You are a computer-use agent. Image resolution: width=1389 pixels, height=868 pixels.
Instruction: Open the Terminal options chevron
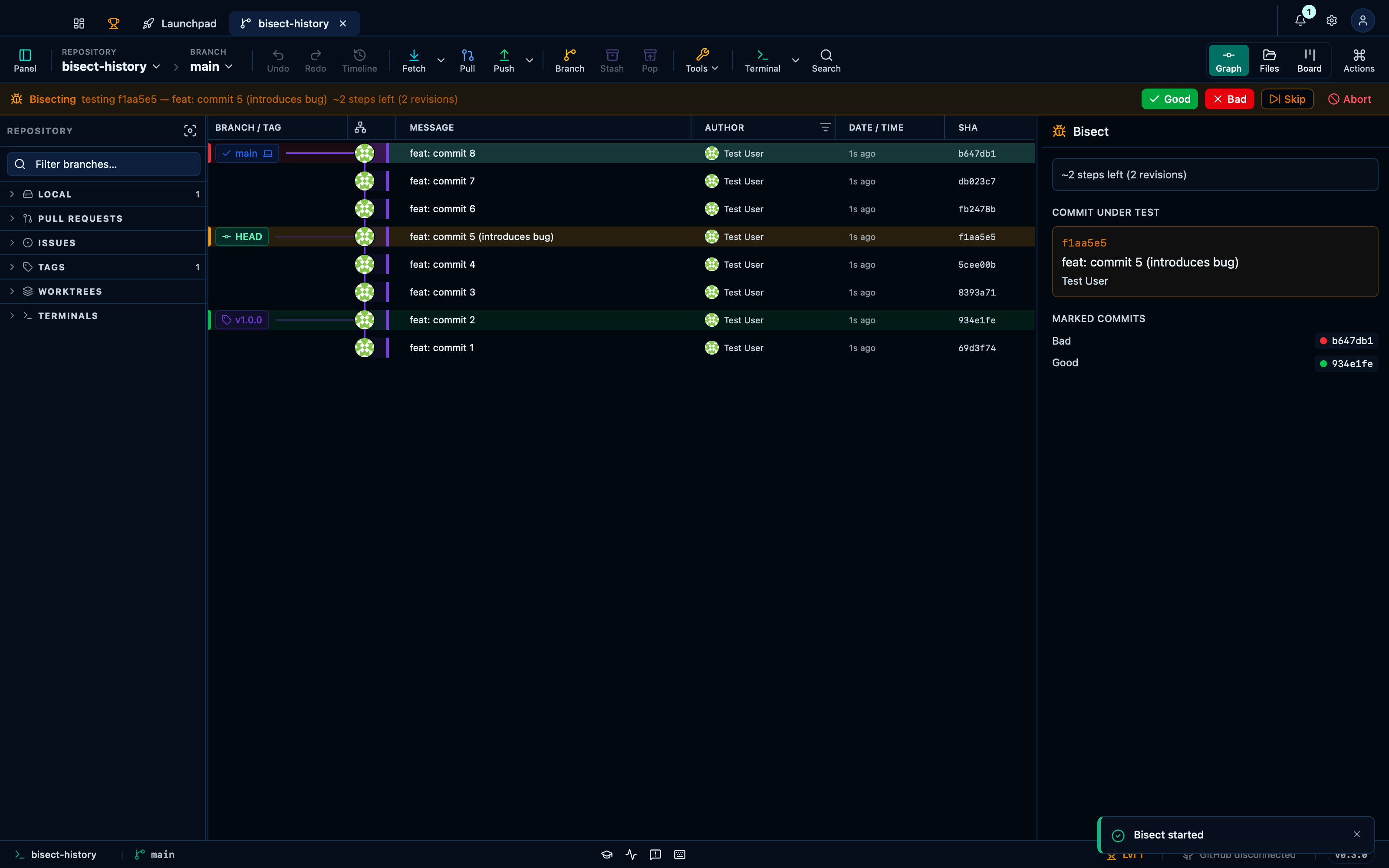point(796,60)
